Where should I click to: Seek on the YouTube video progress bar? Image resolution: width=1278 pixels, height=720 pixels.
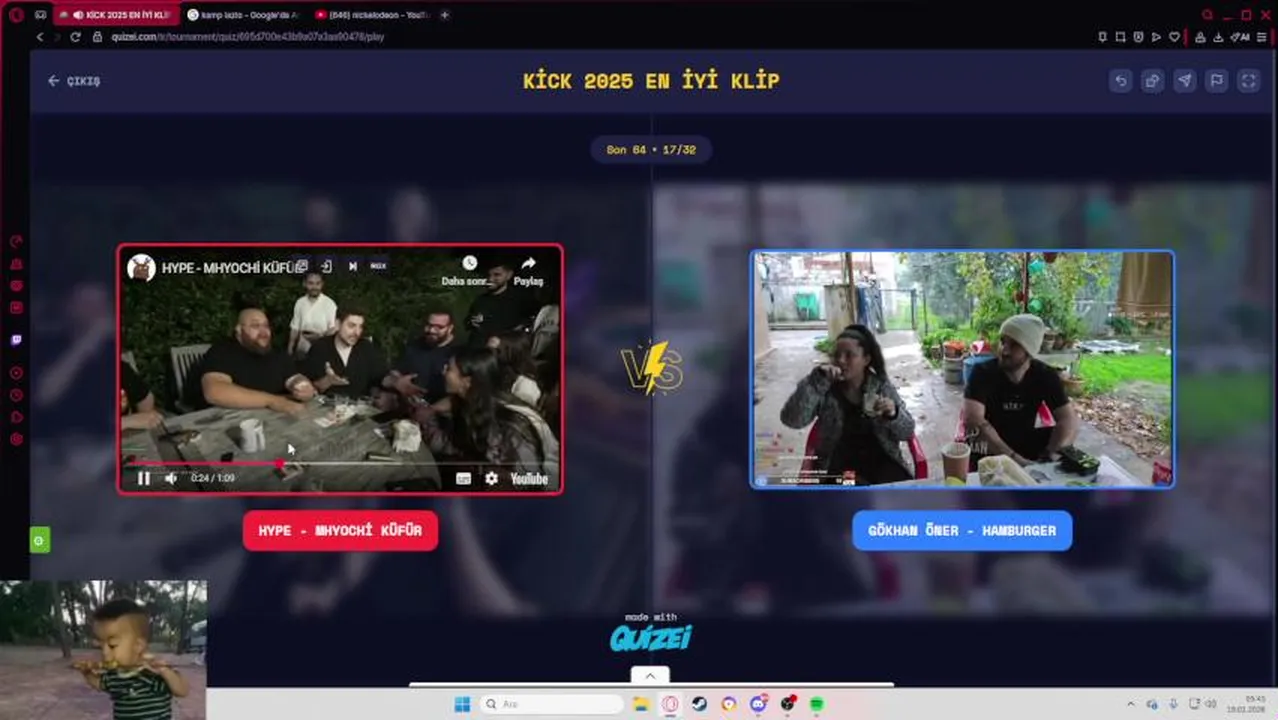pos(340,464)
